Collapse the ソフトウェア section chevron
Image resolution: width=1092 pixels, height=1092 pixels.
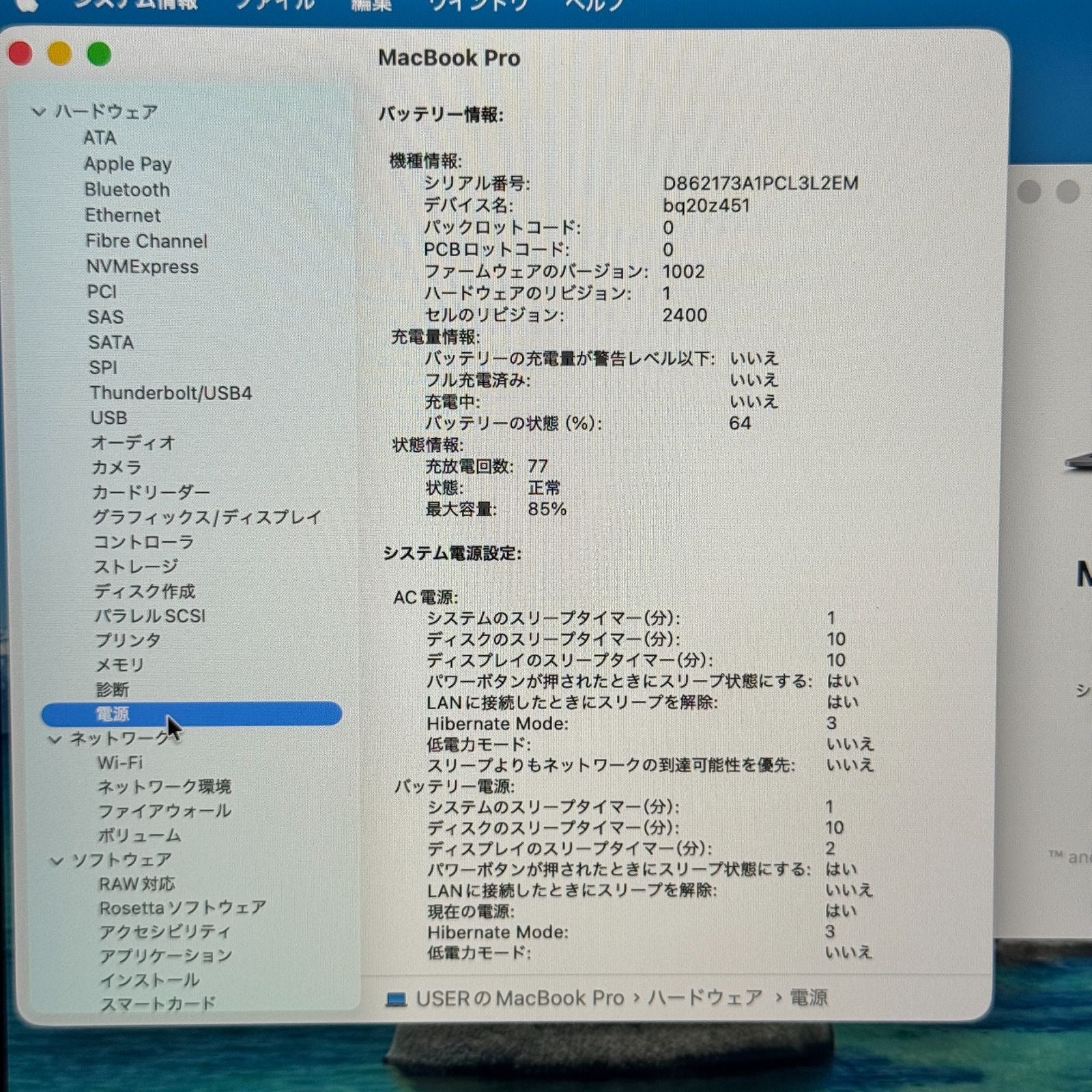(x=57, y=861)
